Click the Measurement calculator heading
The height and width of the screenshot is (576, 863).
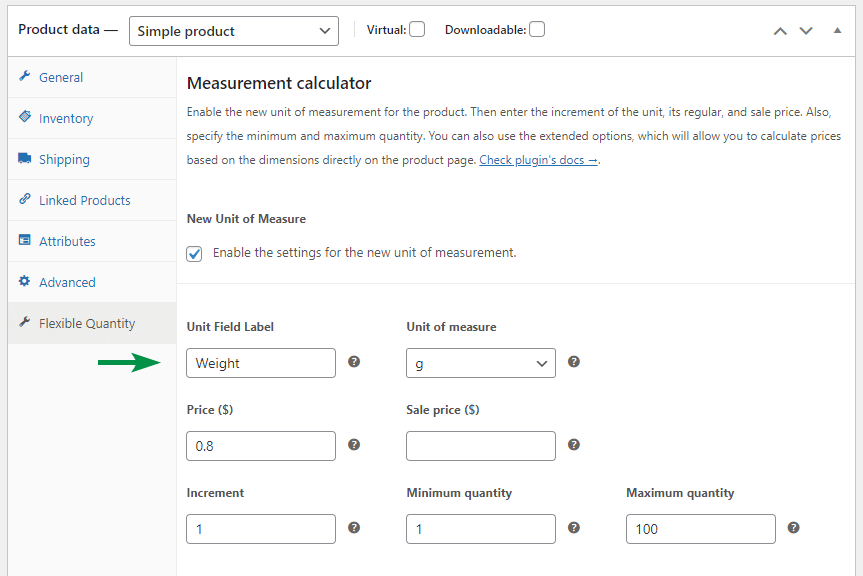(x=279, y=83)
